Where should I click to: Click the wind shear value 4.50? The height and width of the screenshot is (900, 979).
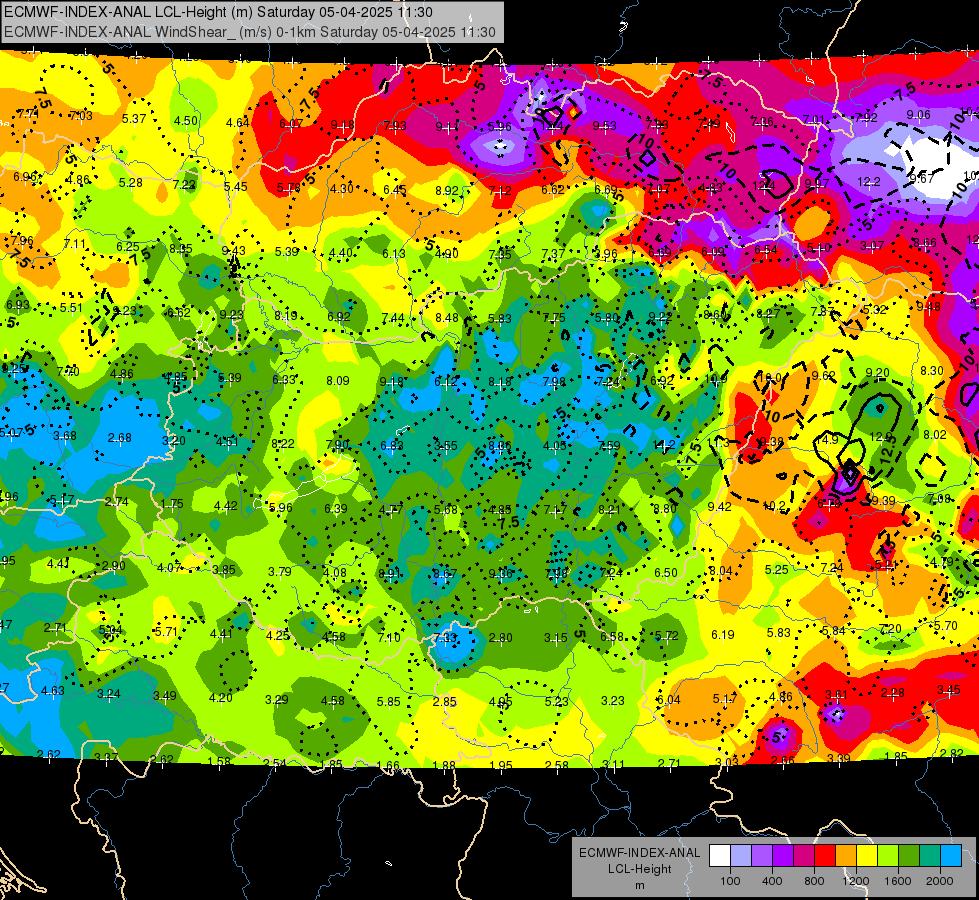(x=185, y=121)
